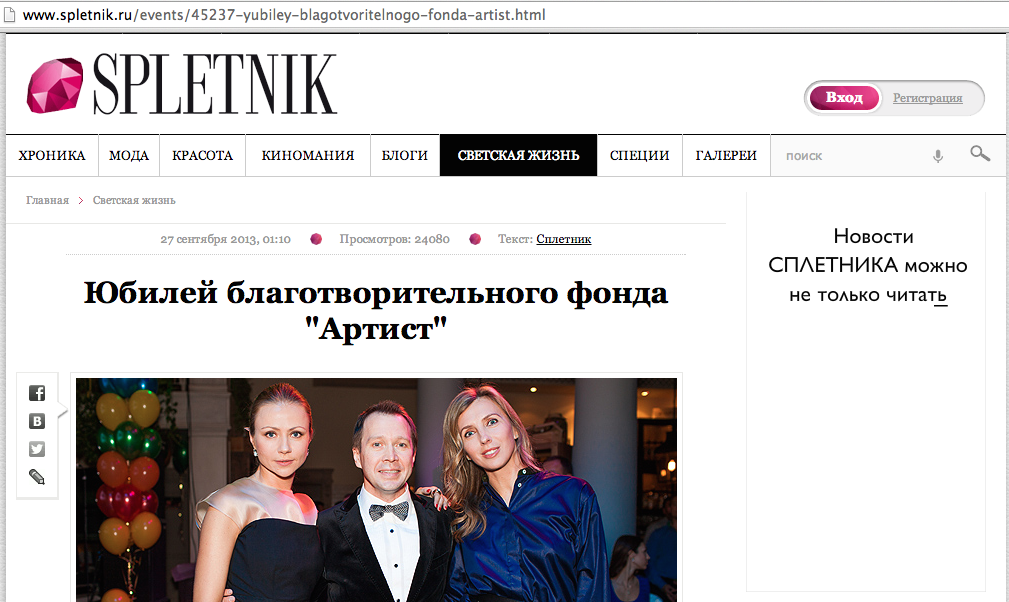Screen dimensions: 1009x602
Task: Open the Киномания section
Action: click(x=308, y=156)
